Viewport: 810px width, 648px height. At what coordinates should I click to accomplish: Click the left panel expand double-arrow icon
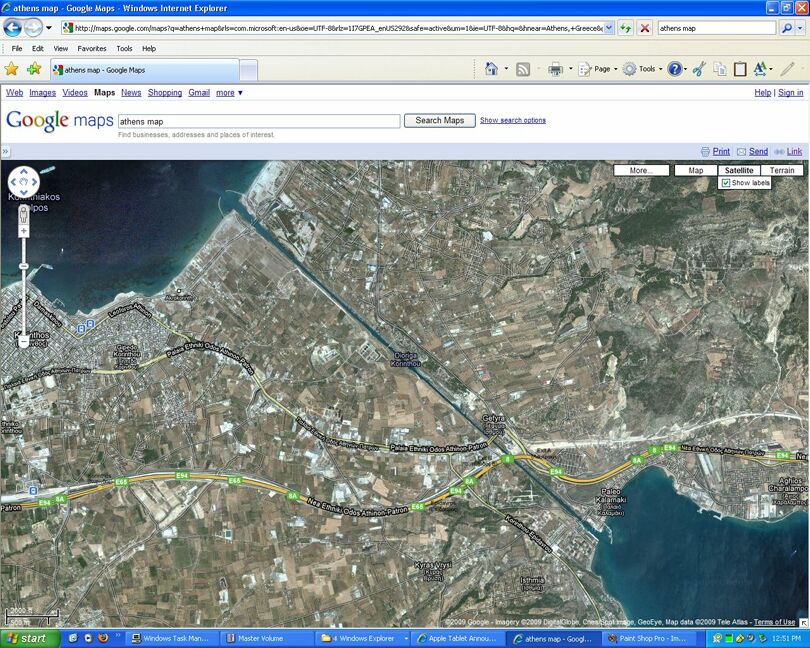[x=5, y=151]
